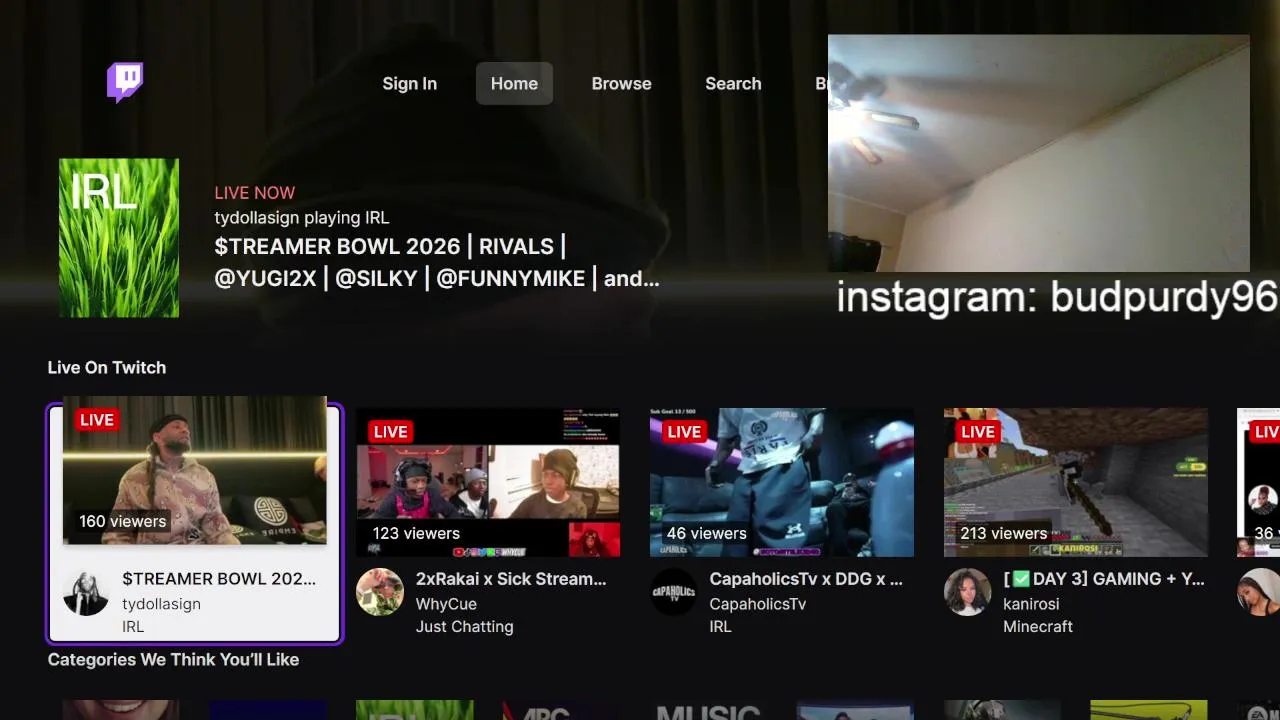Open the 'CapaholicsTv x DDG x' title
The height and width of the screenshot is (720, 1280).
point(806,579)
